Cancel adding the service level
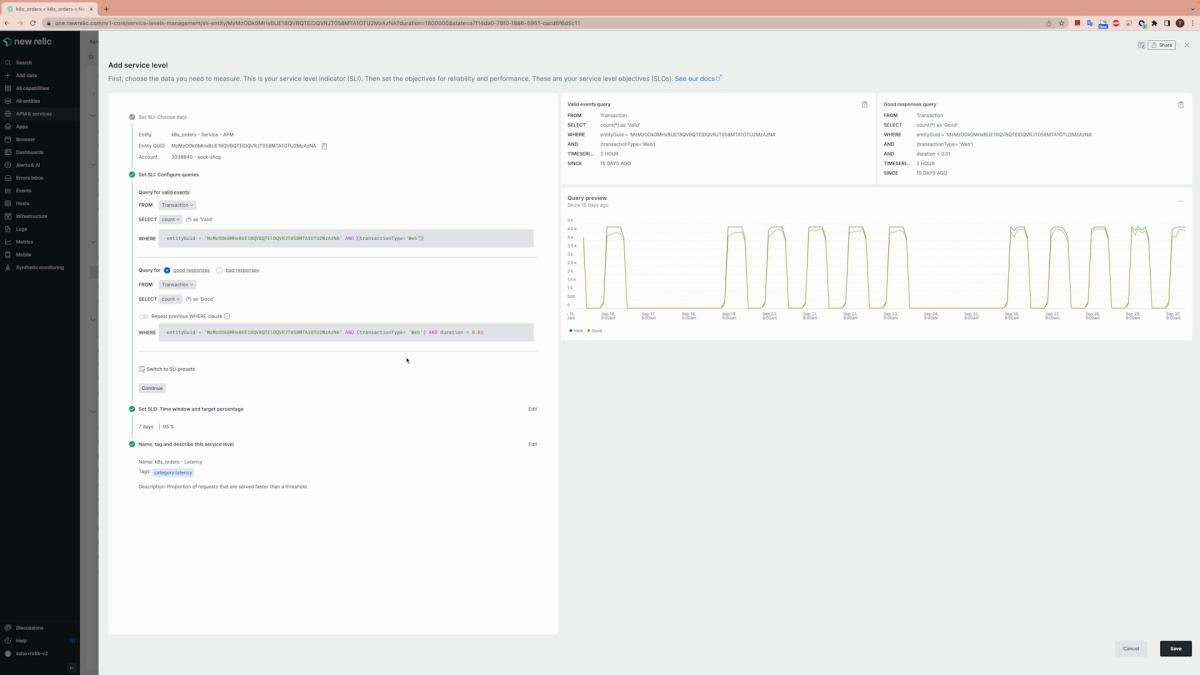 [1131, 648]
